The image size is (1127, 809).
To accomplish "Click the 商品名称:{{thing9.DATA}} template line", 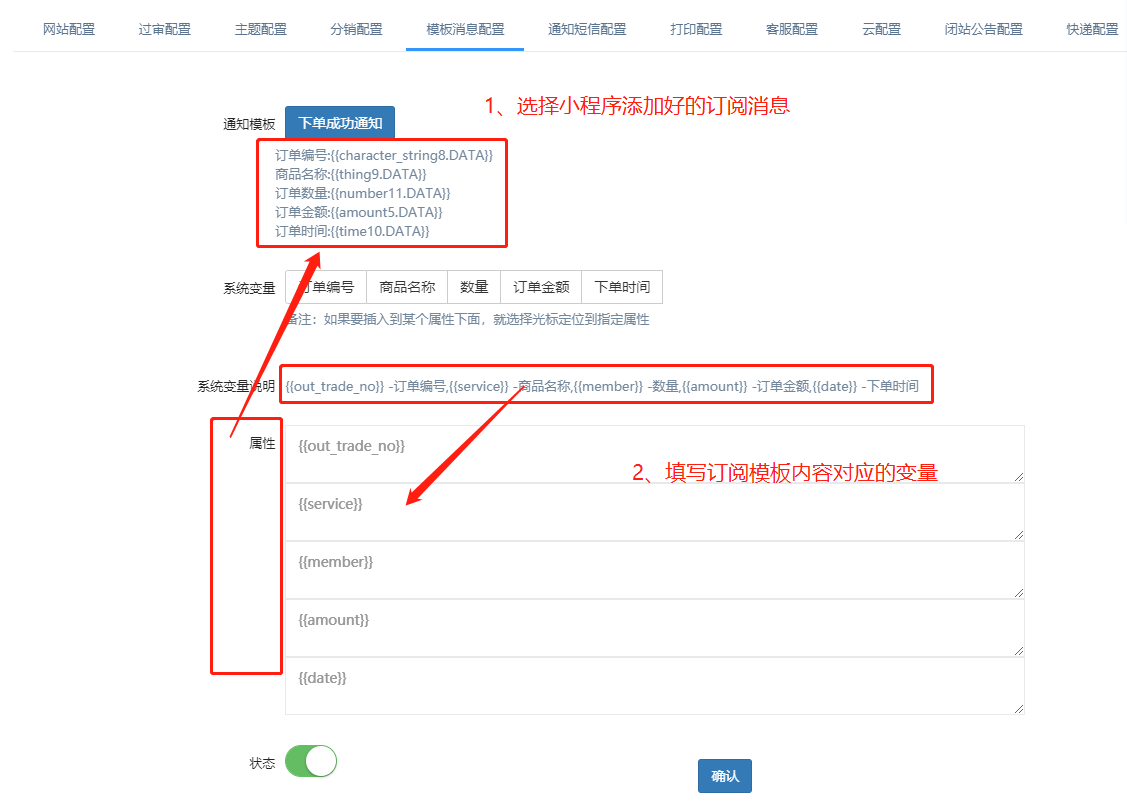I will 351,174.
